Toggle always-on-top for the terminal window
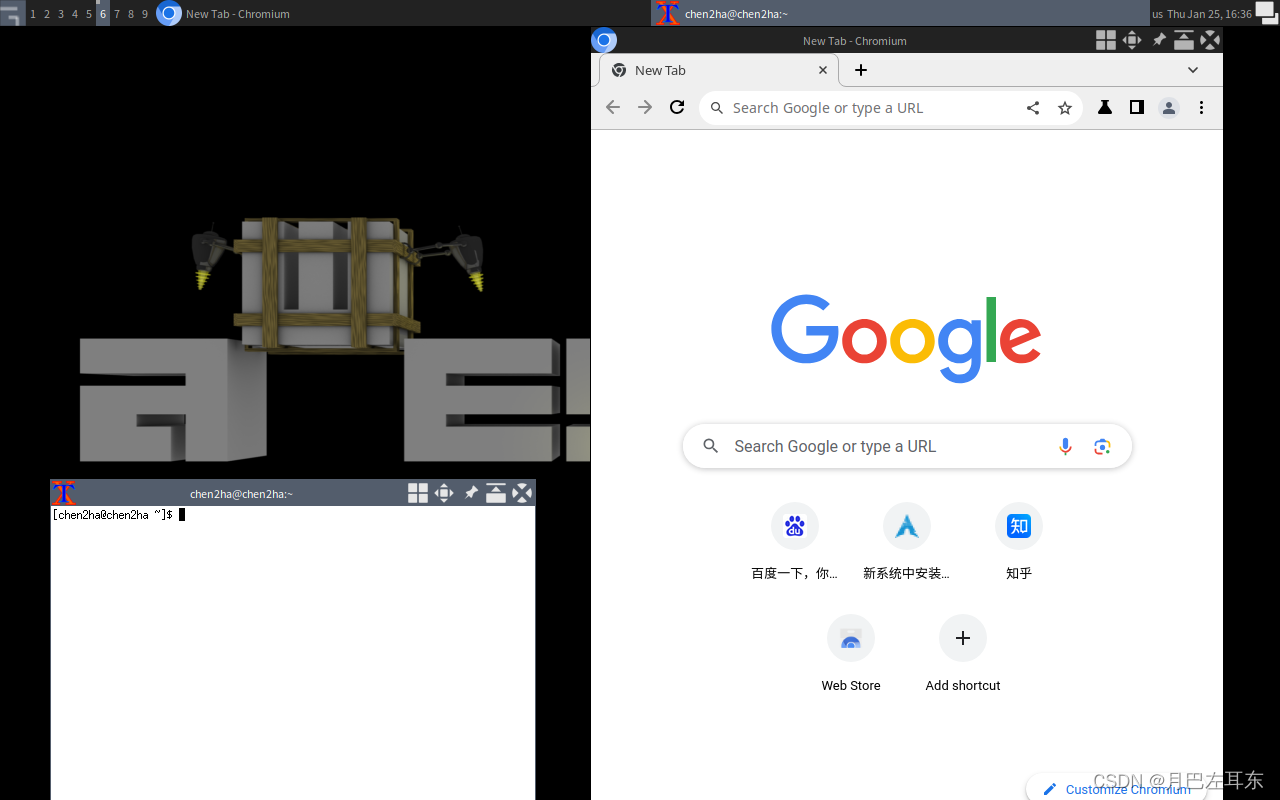This screenshot has width=1280, height=800. 496,493
